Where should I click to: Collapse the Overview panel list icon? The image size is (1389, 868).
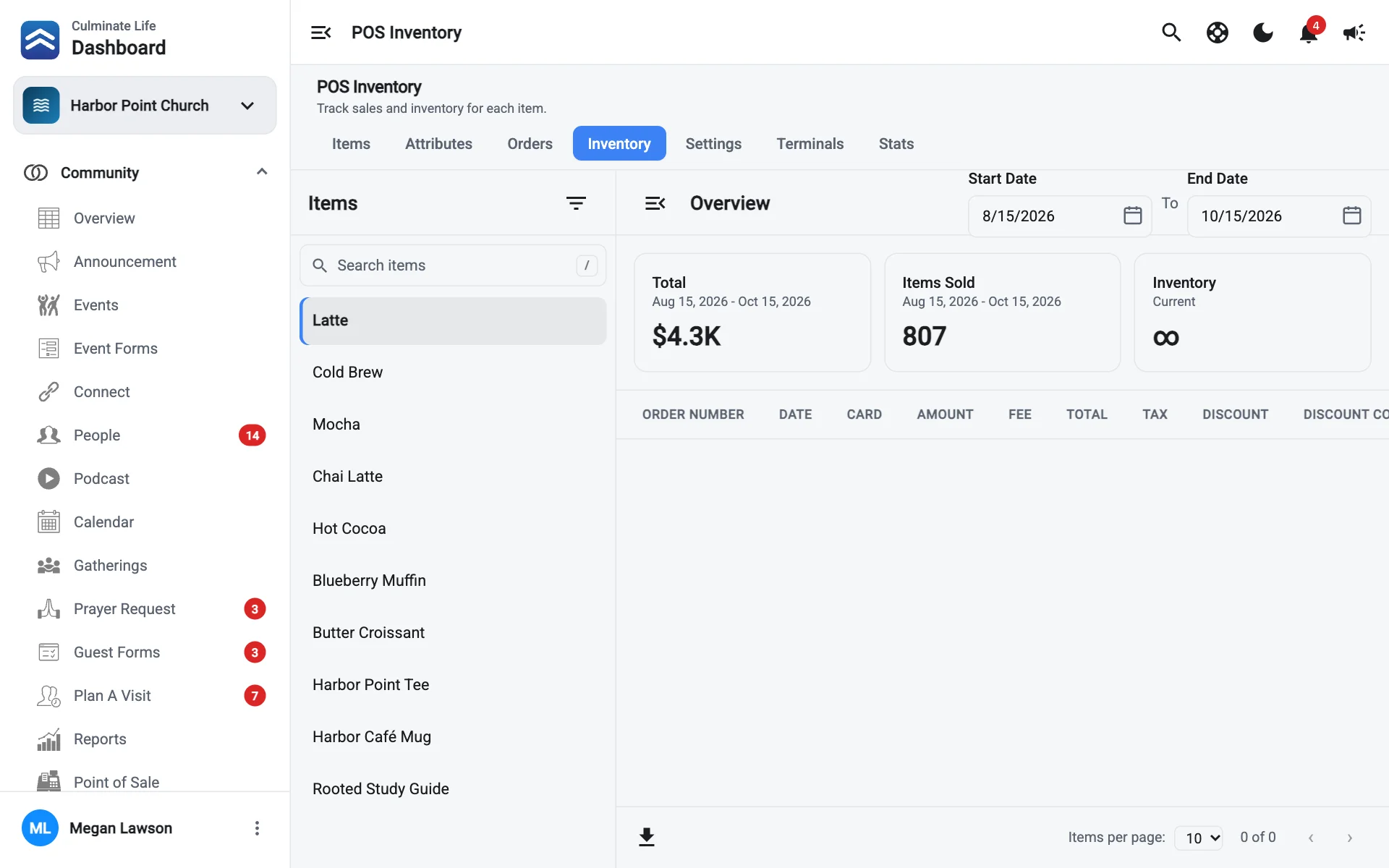tap(655, 203)
